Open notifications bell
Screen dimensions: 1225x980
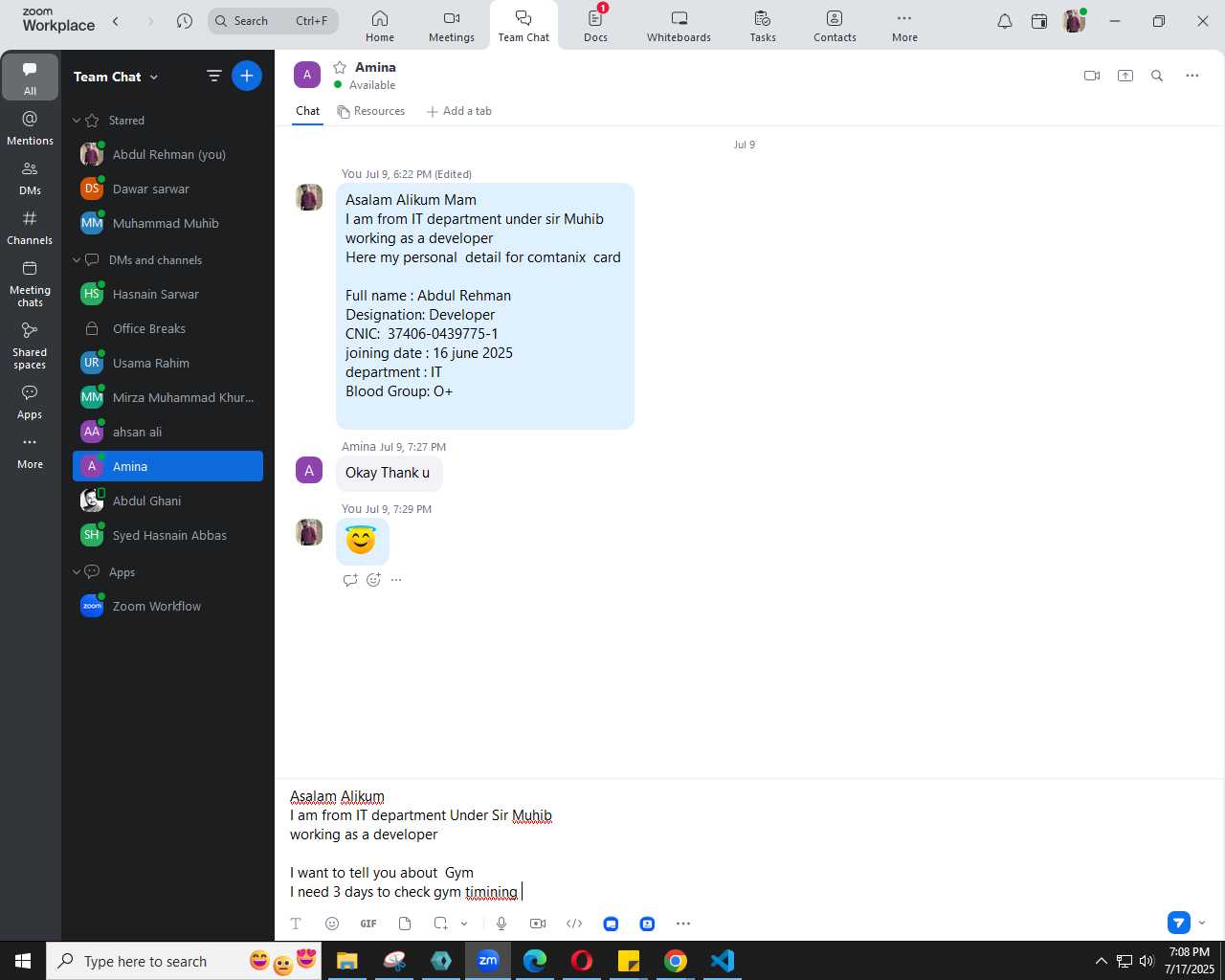(1005, 21)
